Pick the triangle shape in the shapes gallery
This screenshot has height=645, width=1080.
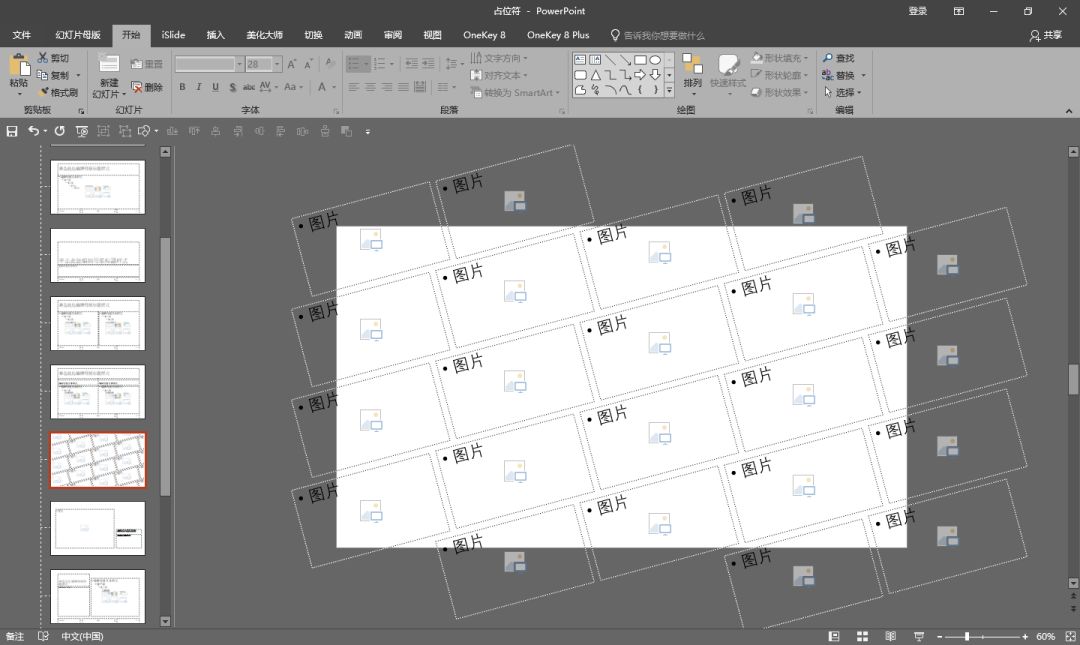[595, 75]
